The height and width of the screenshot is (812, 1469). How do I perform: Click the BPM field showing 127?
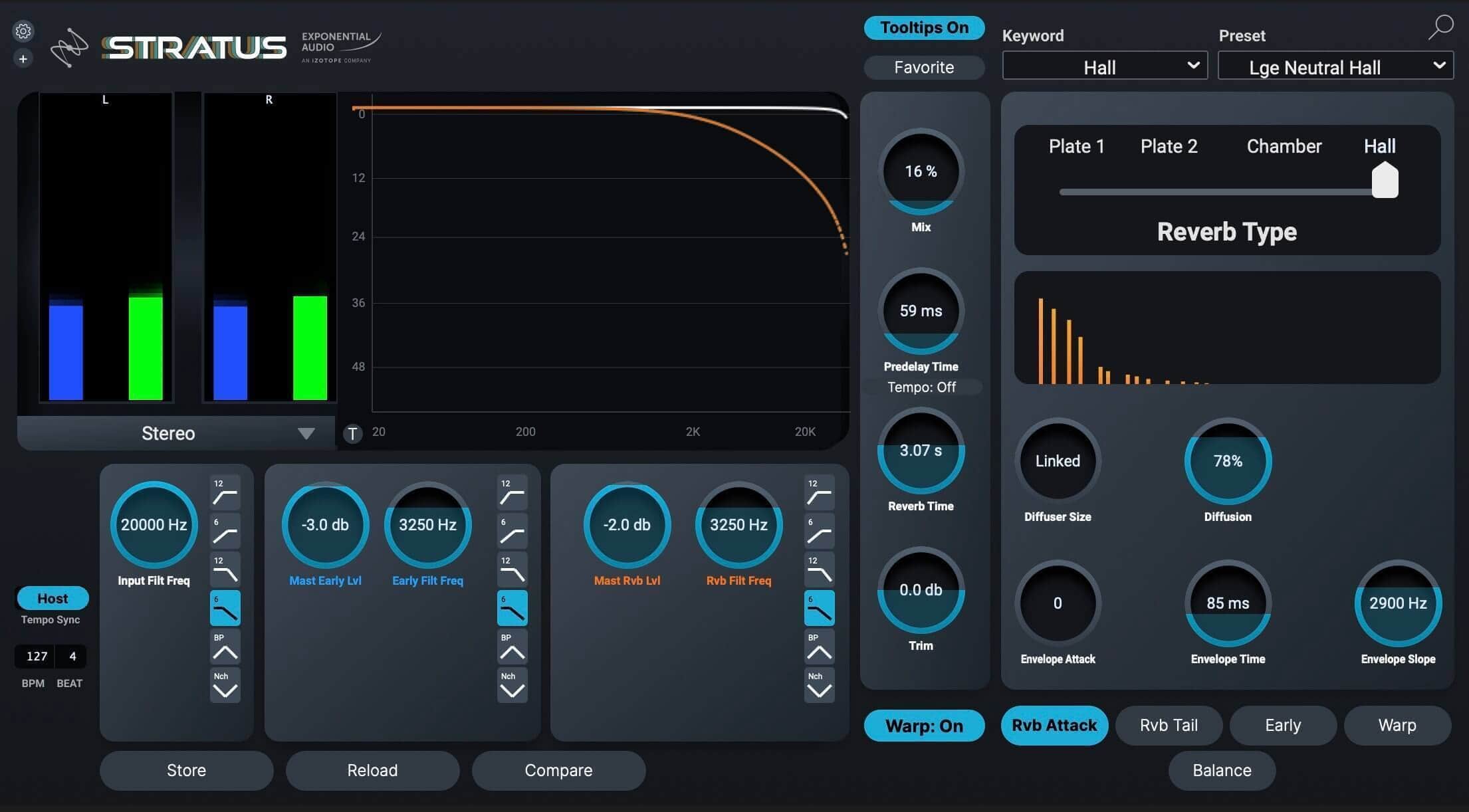37,657
